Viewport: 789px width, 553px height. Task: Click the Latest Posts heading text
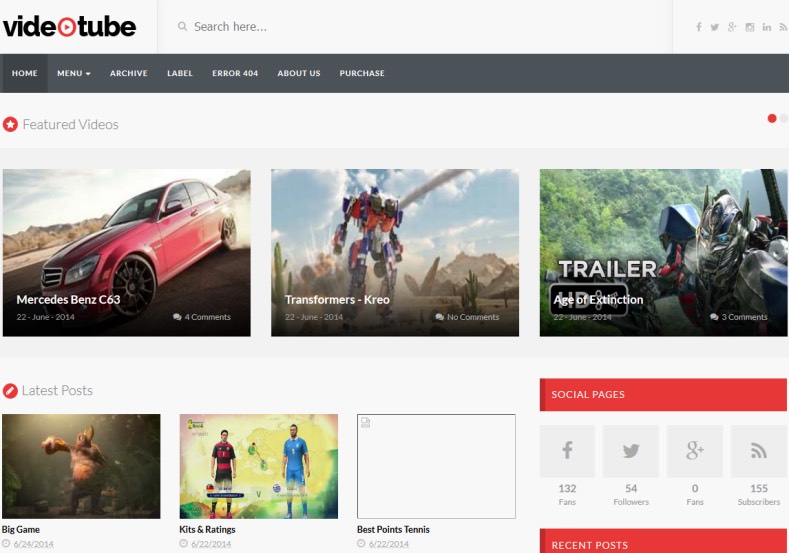57,390
